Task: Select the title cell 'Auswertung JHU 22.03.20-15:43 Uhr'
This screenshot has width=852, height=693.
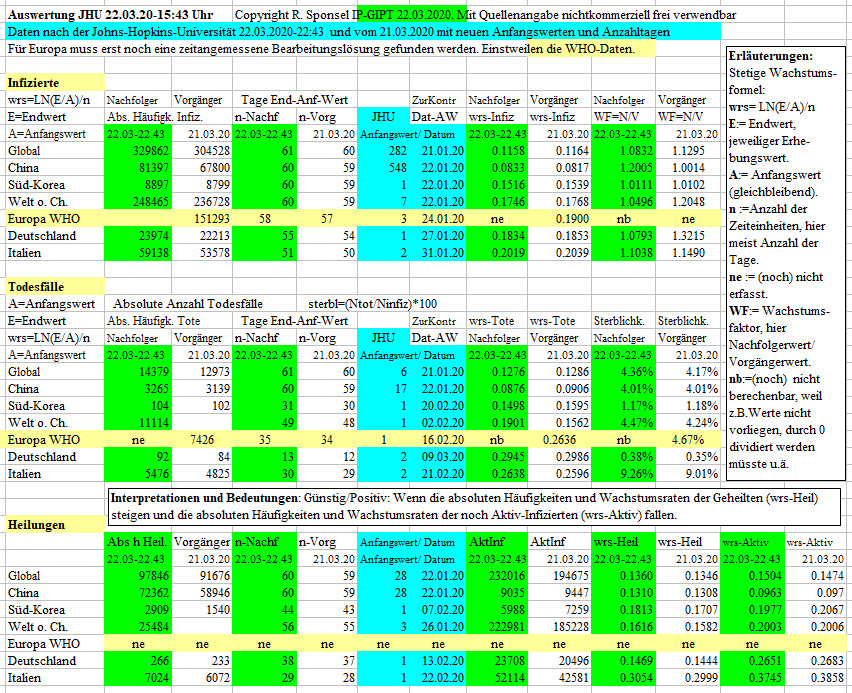Action: pyautogui.click(x=110, y=15)
